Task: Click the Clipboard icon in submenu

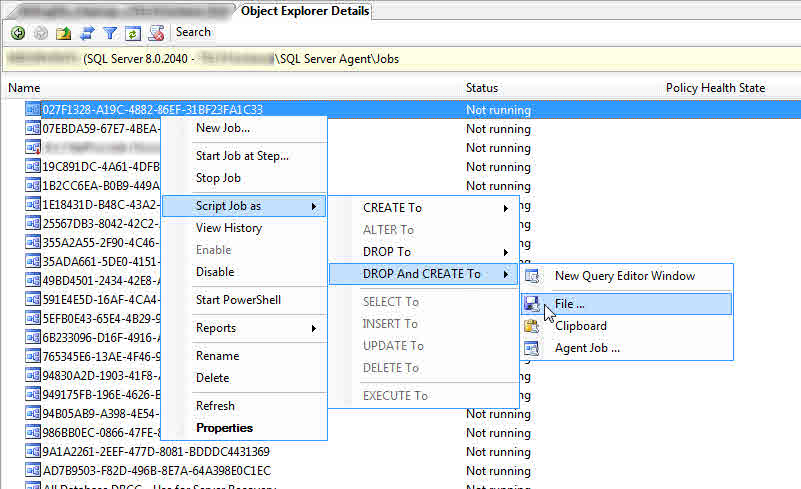Action: tap(532, 326)
